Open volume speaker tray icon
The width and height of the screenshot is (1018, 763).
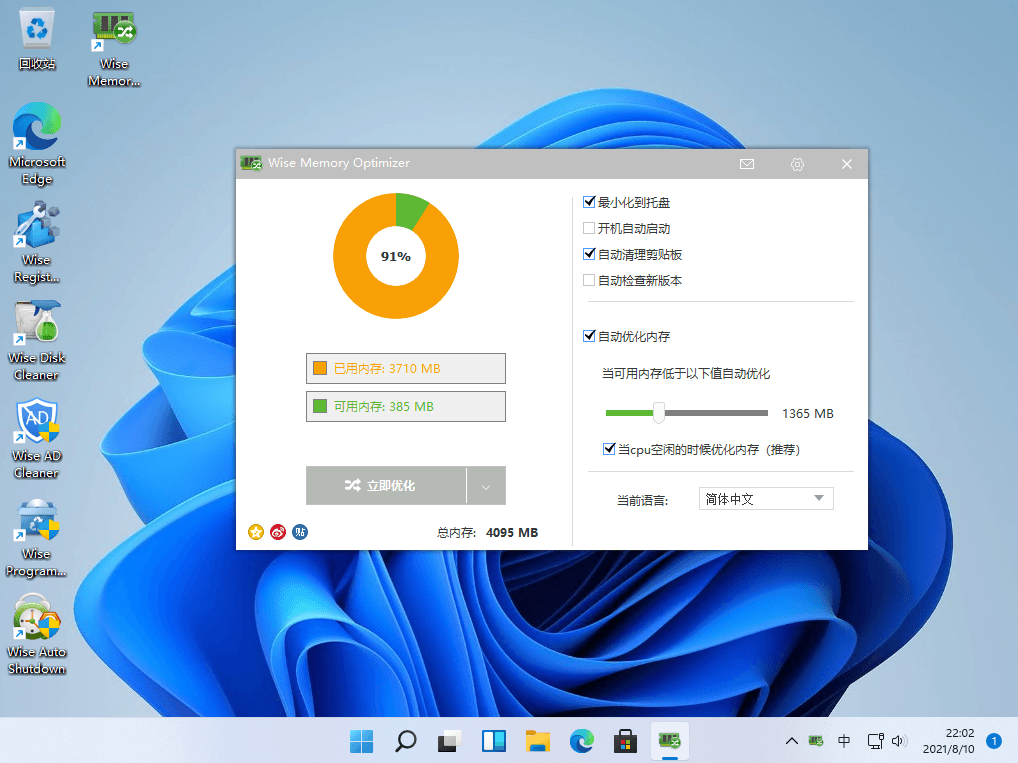899,741
